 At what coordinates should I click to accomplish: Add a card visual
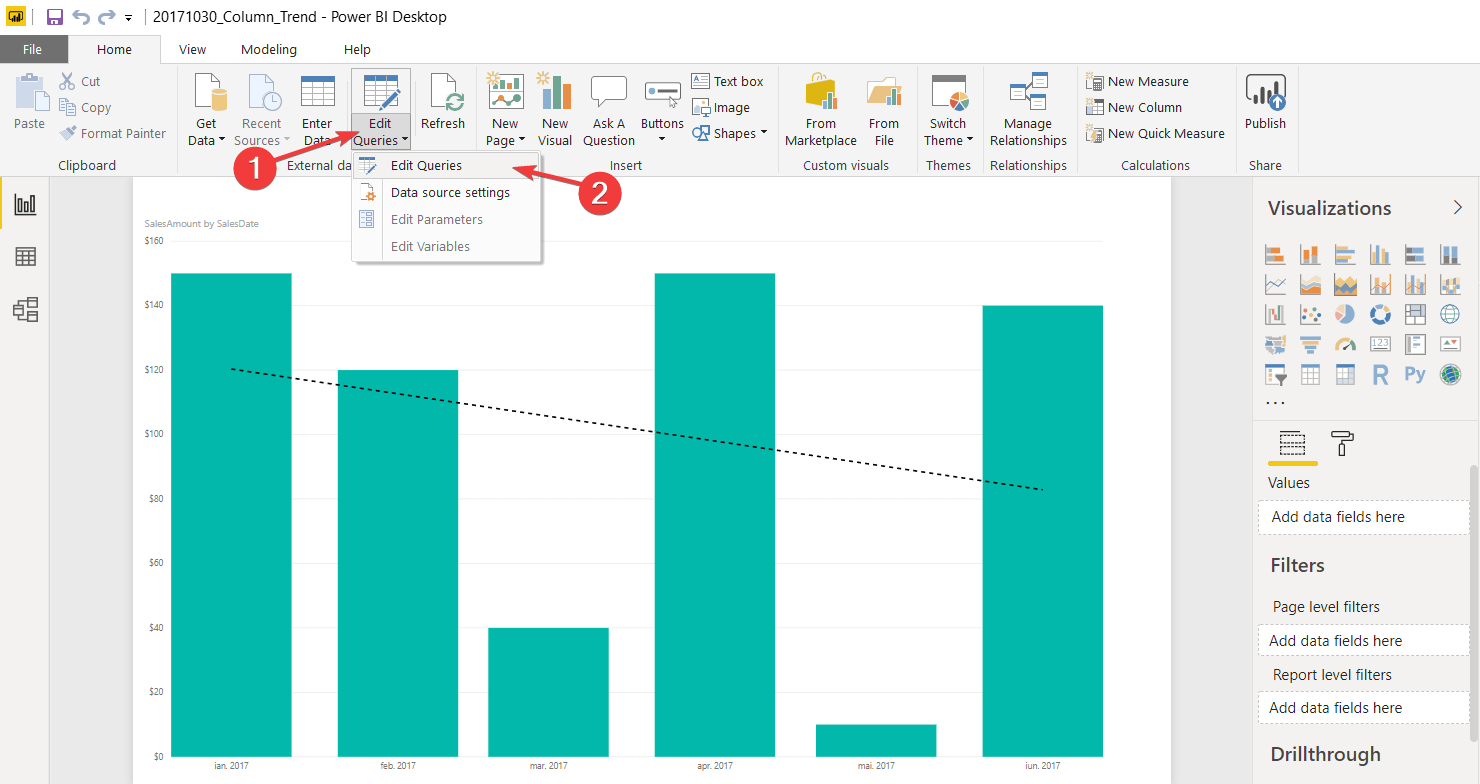(x=1380, y=344)
